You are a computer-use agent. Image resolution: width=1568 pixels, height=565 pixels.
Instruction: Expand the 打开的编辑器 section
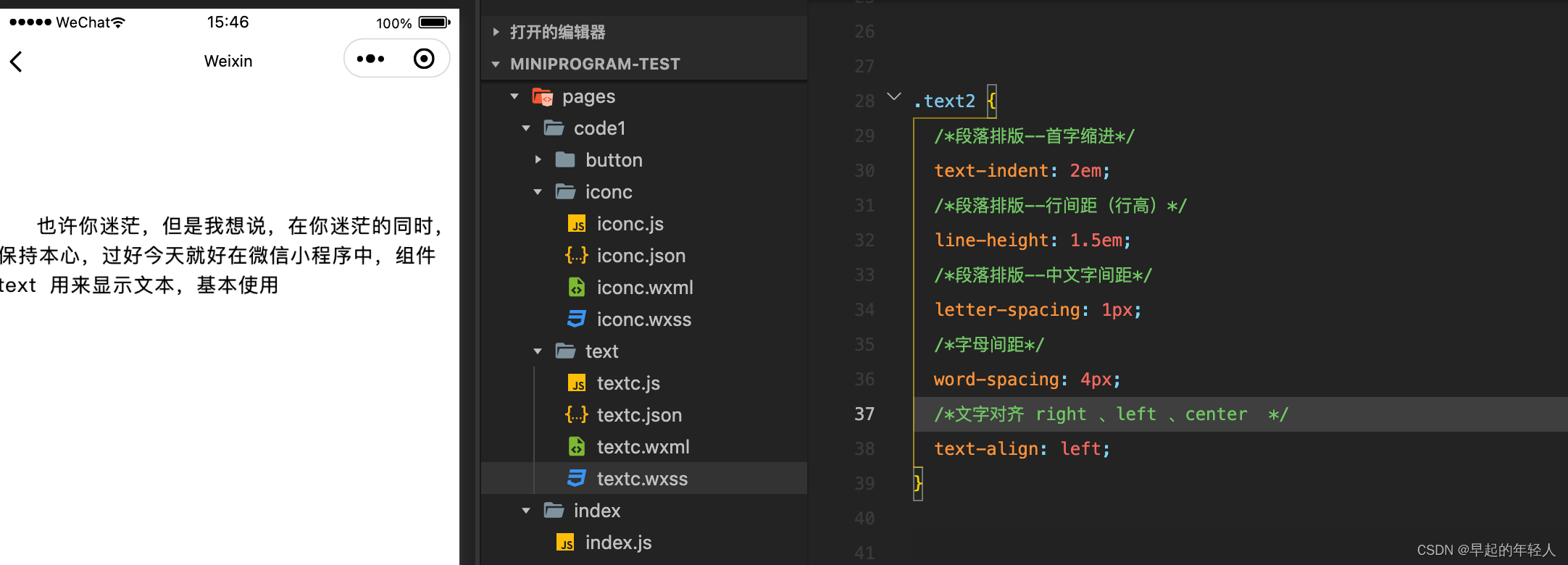click(x=496, y=32)
